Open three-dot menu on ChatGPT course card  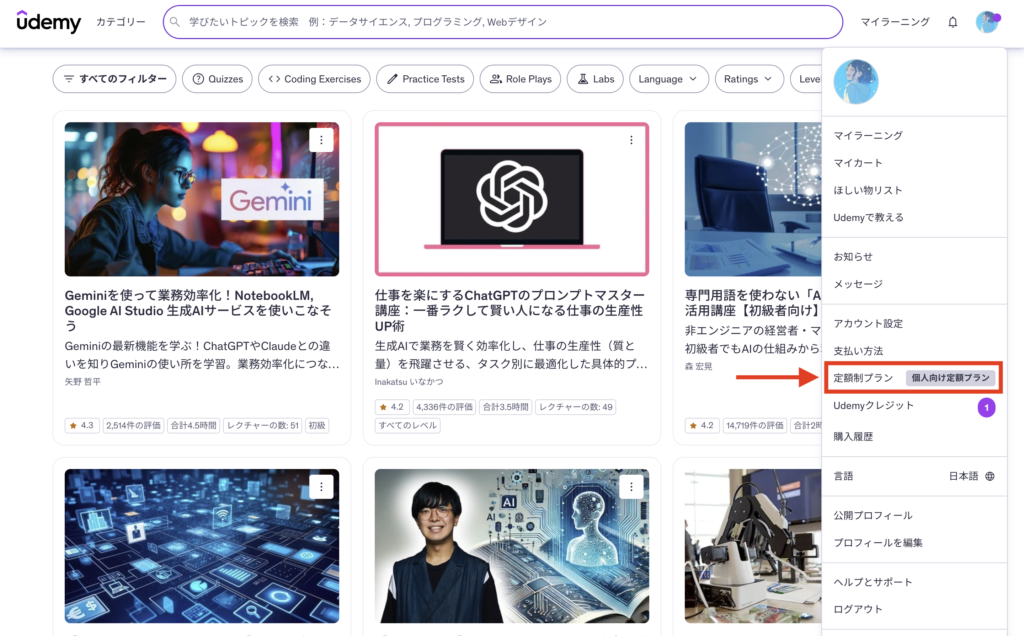(x=631, y=140)
